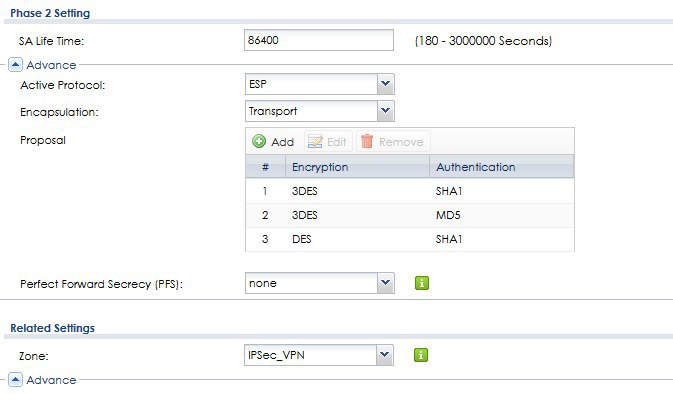
Task: Open the Perfect Forward Secrecy dropdown
Action: 385,283
